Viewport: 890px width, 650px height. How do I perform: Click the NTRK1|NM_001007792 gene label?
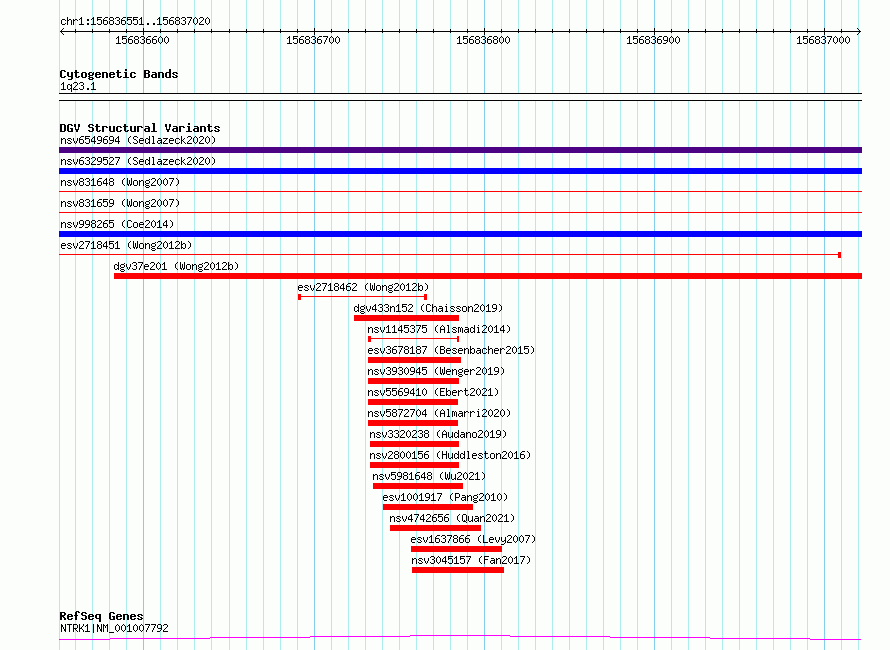pyautogui.click(x=114, y=628)
